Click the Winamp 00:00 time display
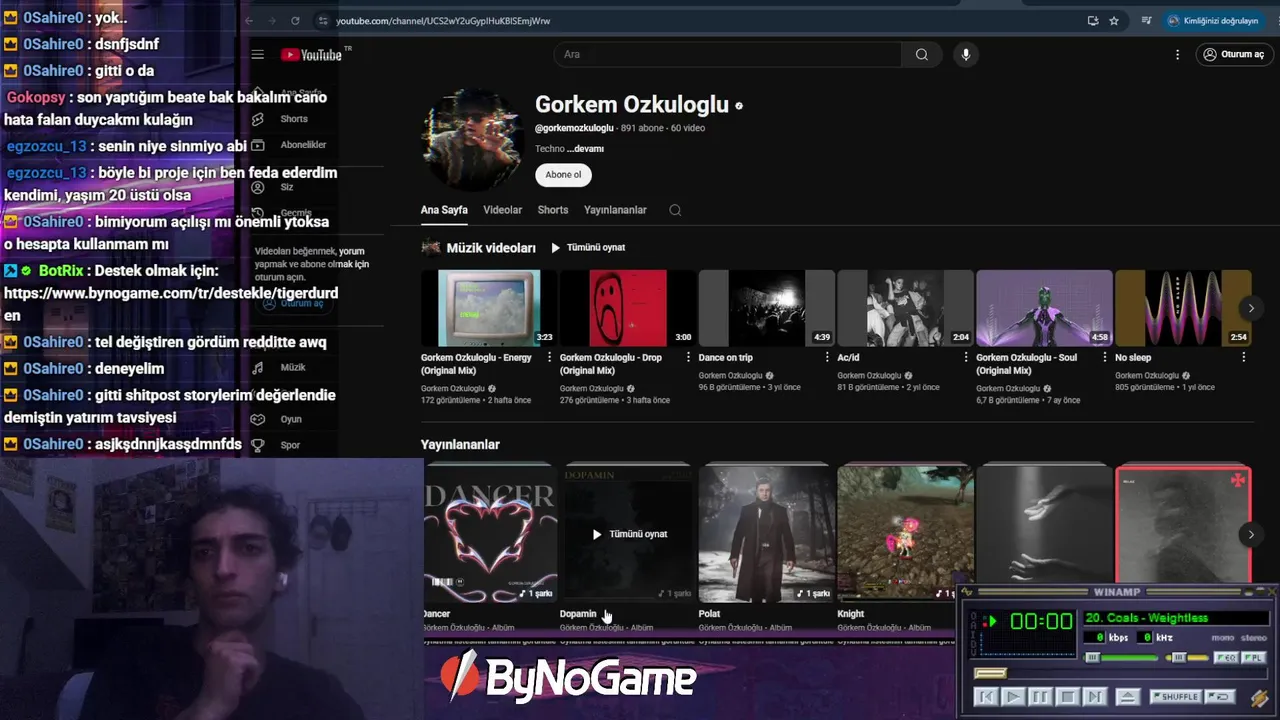Image resolution: width=1280 pixels, height=720 pixels. pos(1041,621)
